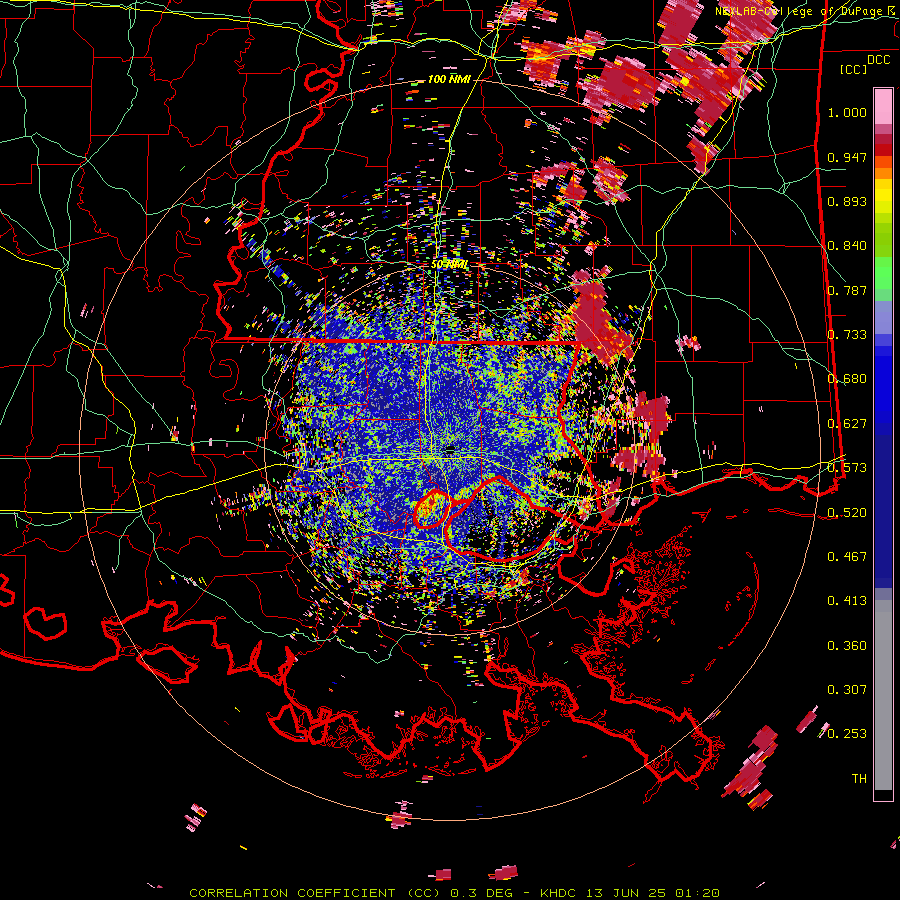Click the 0.573 legend value
This screenshot has width=900, height=900.
click(x=847, y=468)
